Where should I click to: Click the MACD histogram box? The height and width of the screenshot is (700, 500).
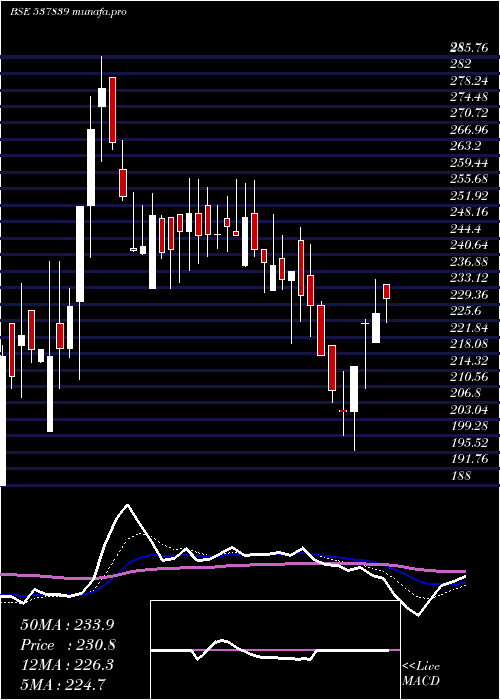tap(275, 650)
